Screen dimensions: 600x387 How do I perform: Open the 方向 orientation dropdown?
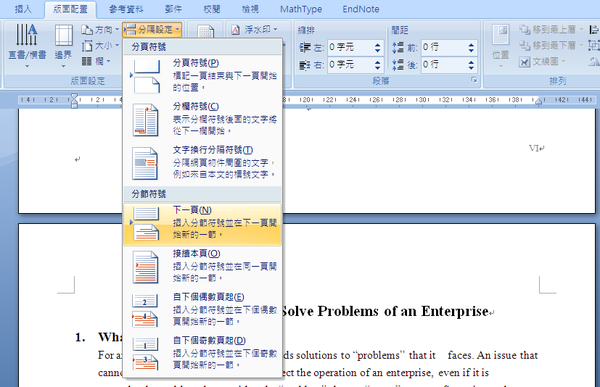tap(100, 30)
